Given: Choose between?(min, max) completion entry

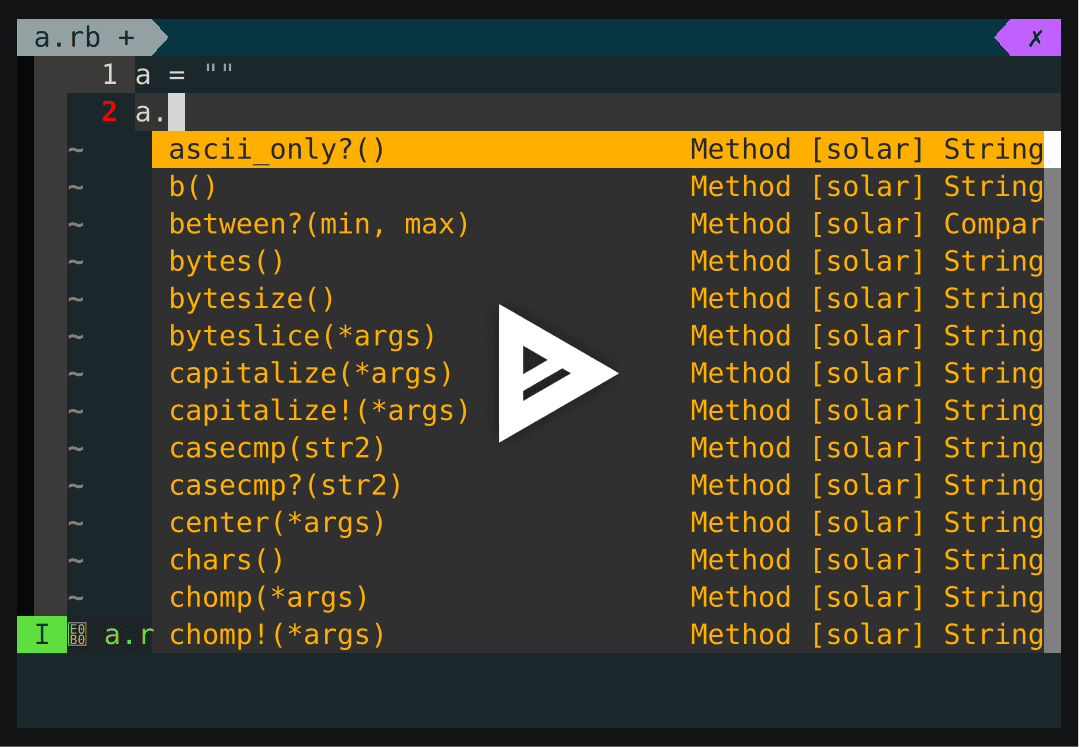Looking at the screenshot, I should point(320,223).
